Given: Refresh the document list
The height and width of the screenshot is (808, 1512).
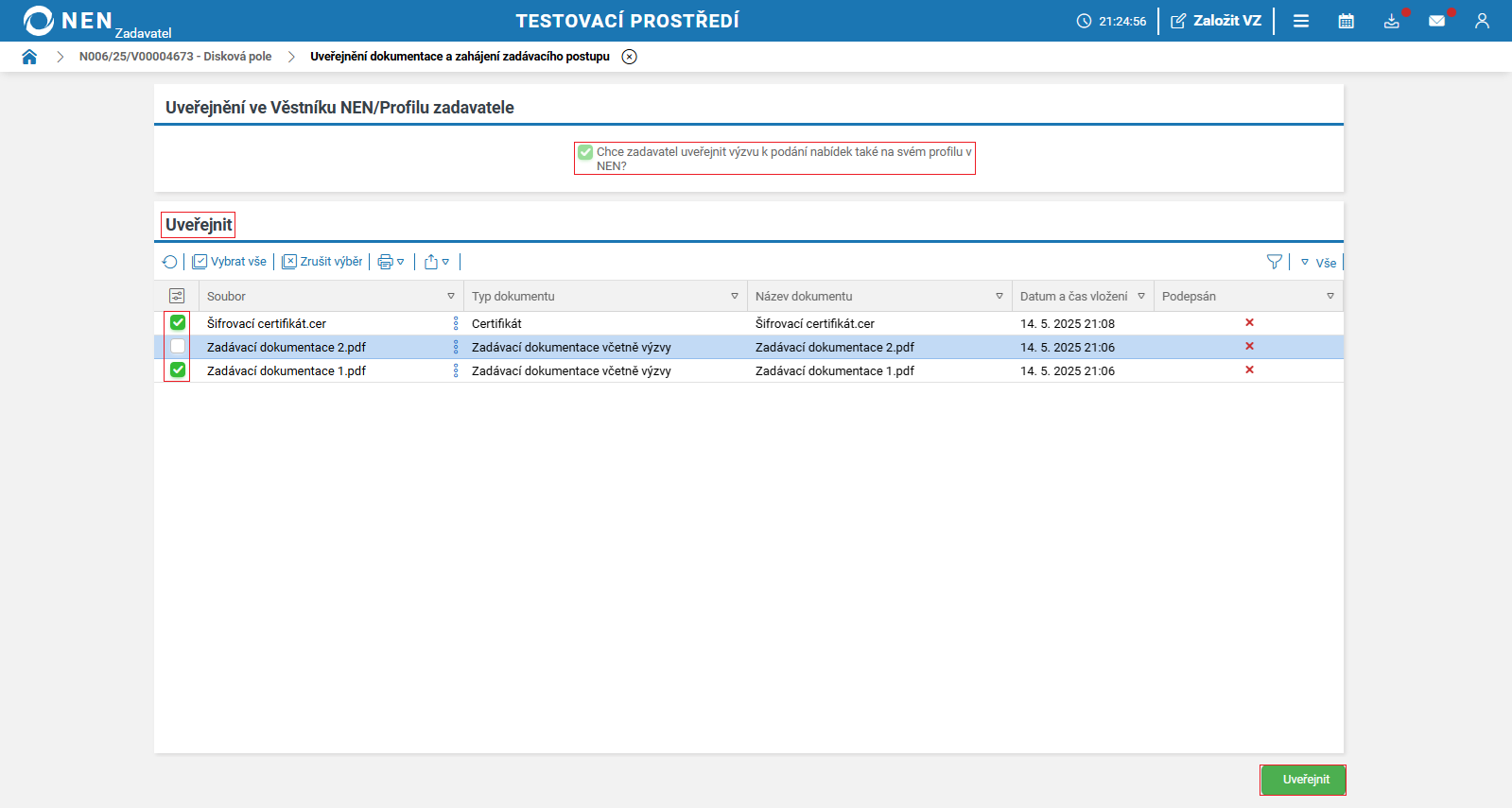Looking at the screenshot, I should click(x=170, y=262).
